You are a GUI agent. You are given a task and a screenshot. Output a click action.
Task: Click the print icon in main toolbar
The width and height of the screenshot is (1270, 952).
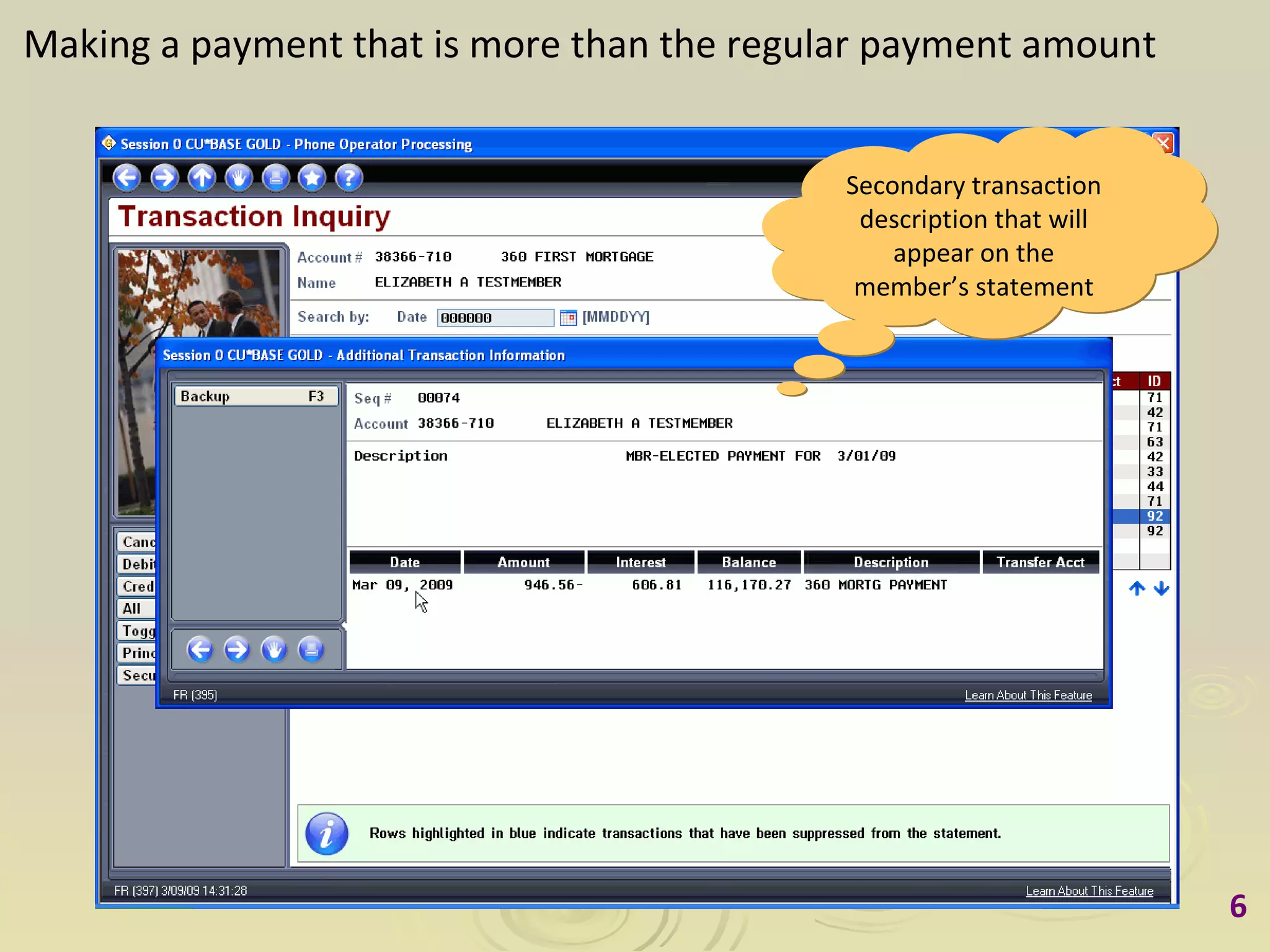click(x=276, y=178)
